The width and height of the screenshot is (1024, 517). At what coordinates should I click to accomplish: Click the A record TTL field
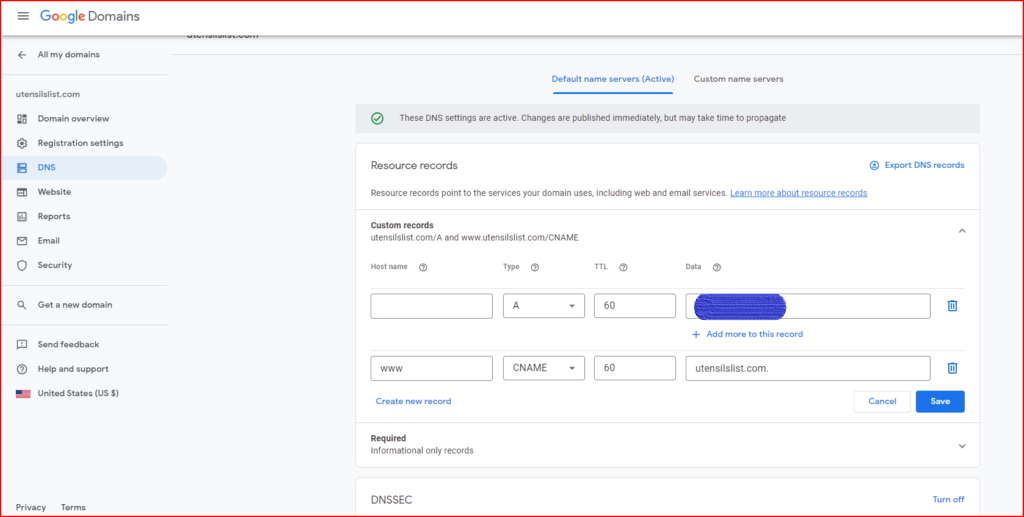click(x=635, y=306)
